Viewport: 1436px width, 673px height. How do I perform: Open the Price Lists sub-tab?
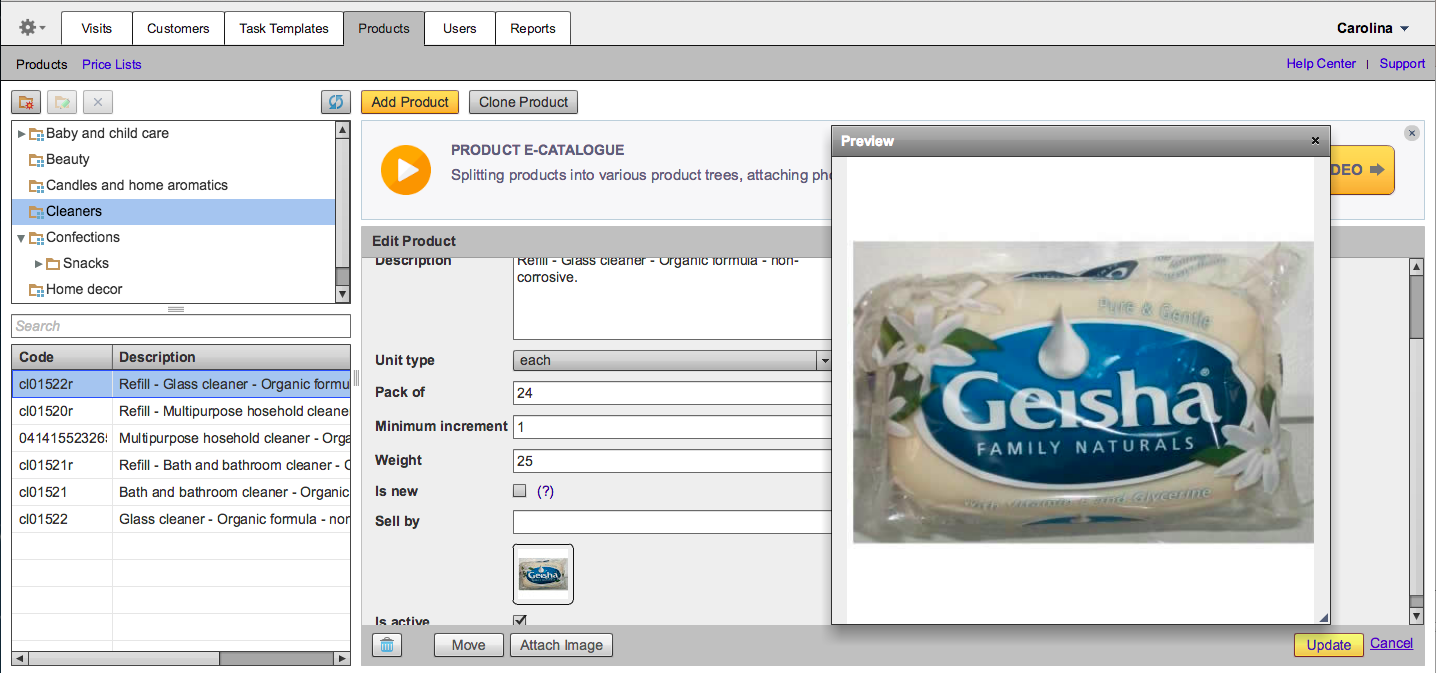[112, 64]
